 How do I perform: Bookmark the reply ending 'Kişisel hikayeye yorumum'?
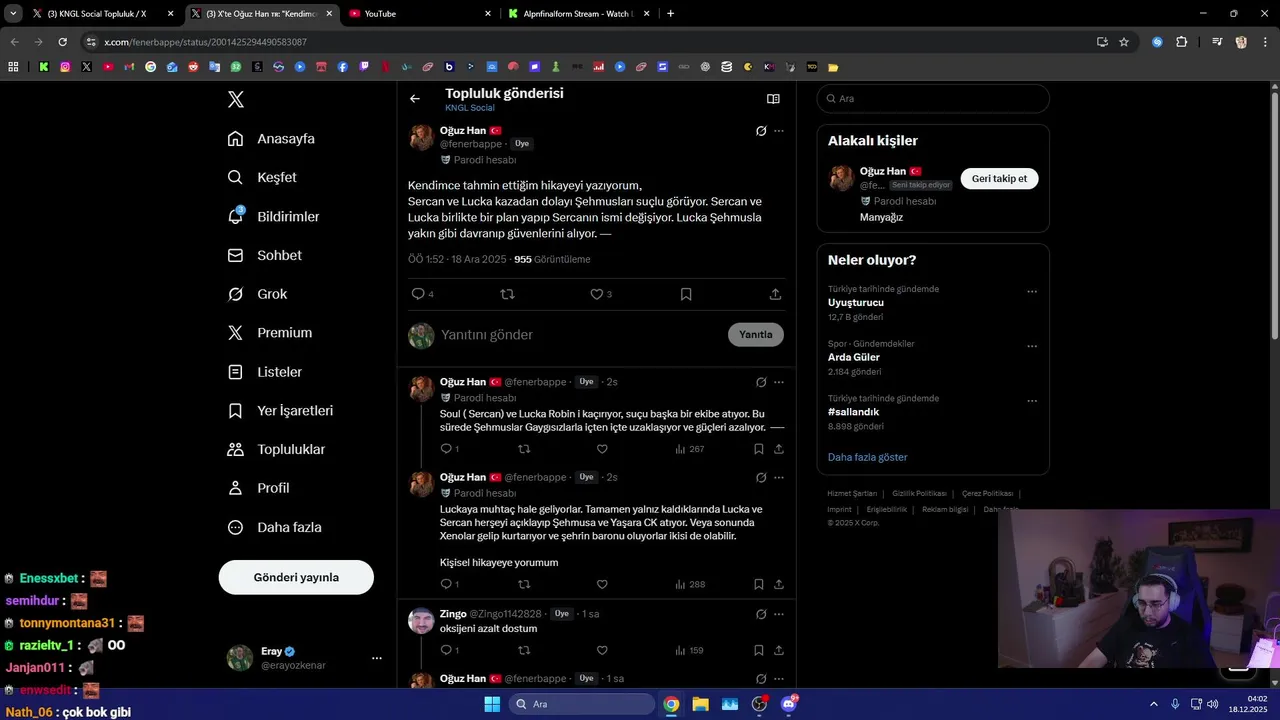pos(759,584)
